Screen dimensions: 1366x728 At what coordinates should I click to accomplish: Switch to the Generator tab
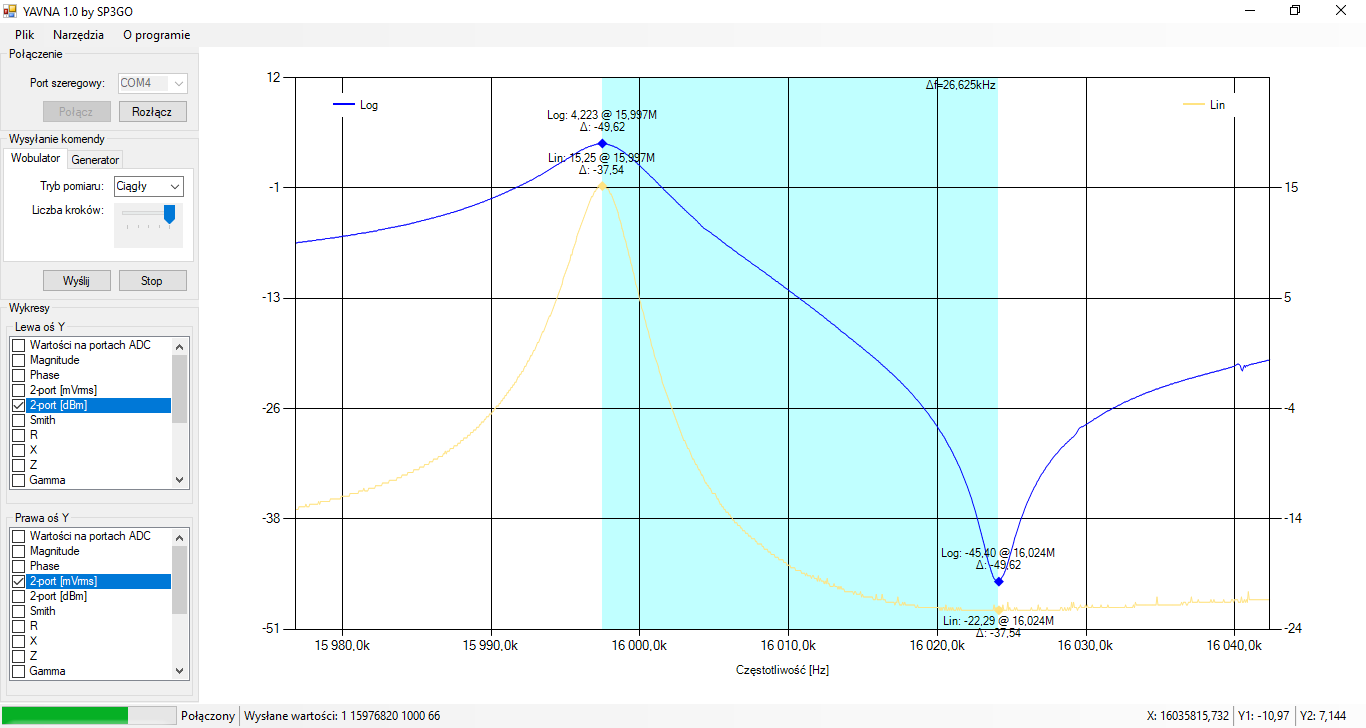coord(95,160)
